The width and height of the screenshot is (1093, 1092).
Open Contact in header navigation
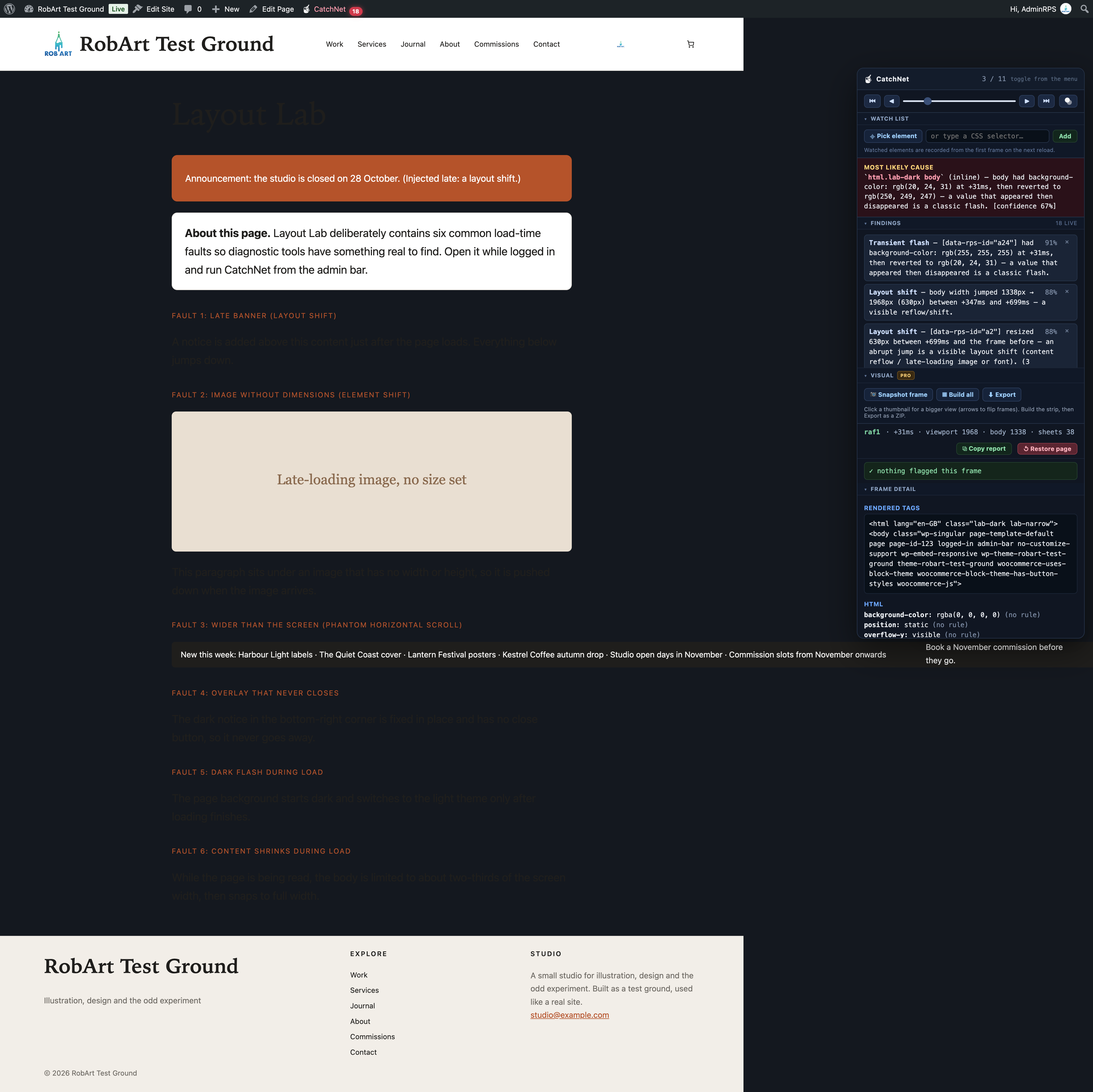[x=546, y=44]
